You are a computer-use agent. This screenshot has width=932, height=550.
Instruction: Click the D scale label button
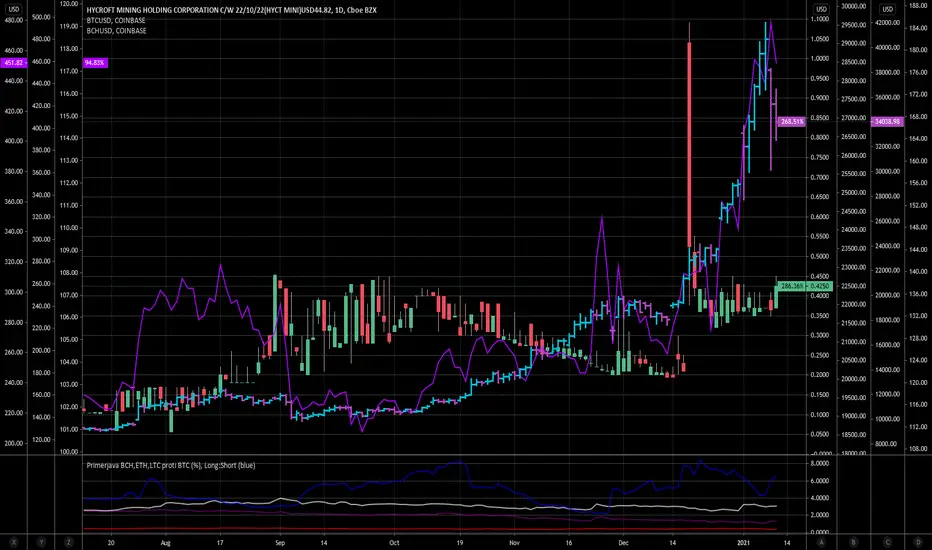[x=918, y=542]
